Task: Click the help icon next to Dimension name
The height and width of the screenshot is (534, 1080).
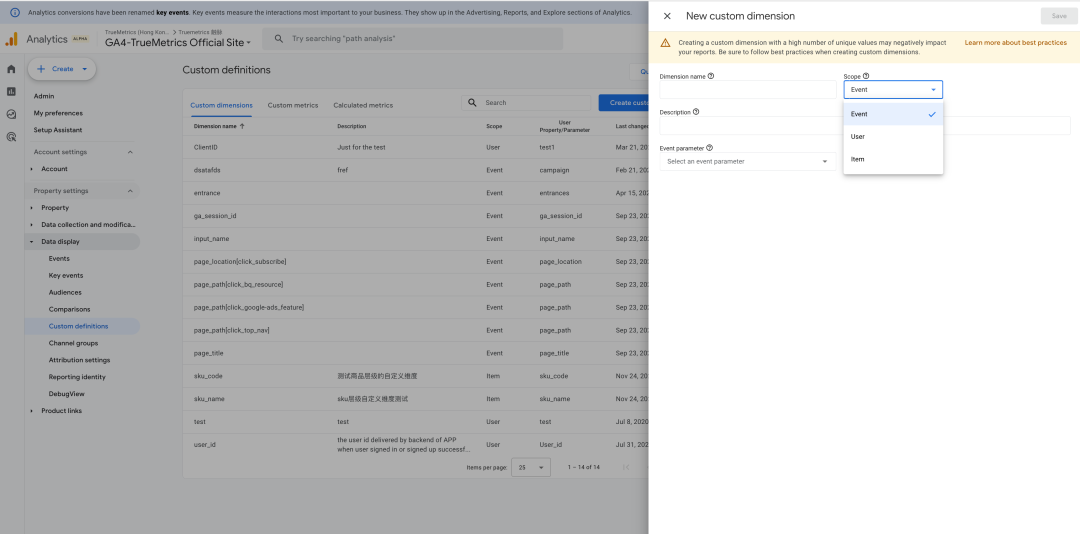Action: 711,76
